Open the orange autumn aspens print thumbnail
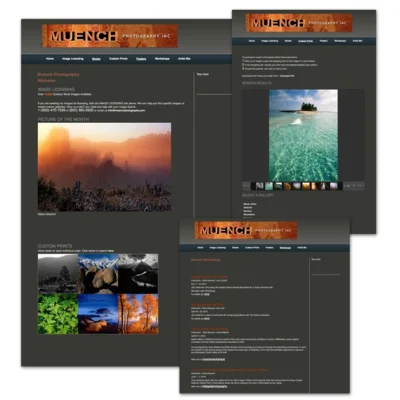Screen dimensions: 400x400 tap(138, 314)
